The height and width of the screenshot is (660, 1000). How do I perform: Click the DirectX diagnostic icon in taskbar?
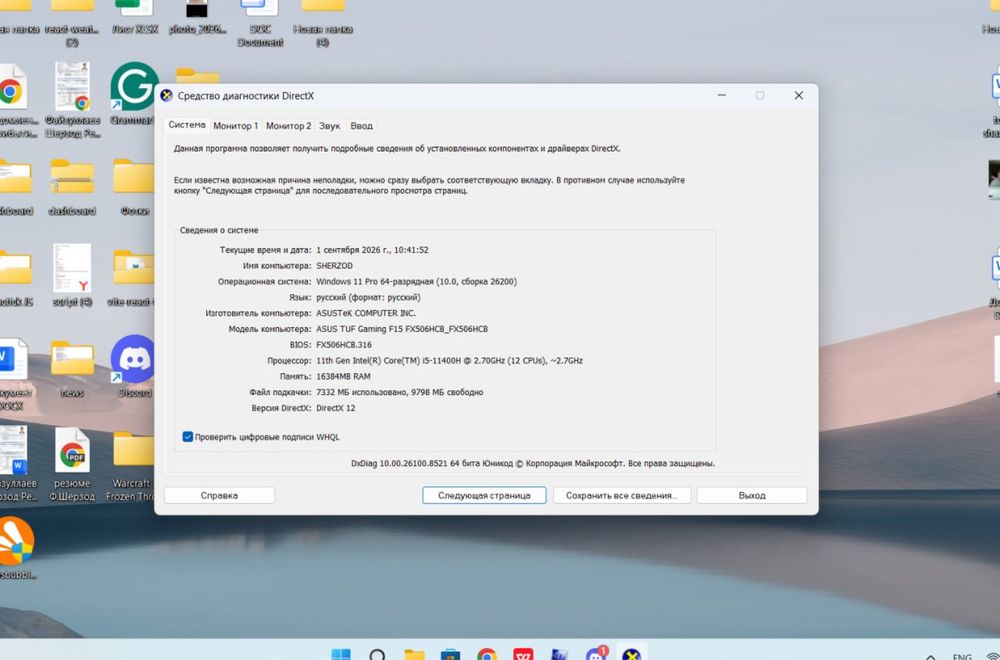click(x=631, y=654)
